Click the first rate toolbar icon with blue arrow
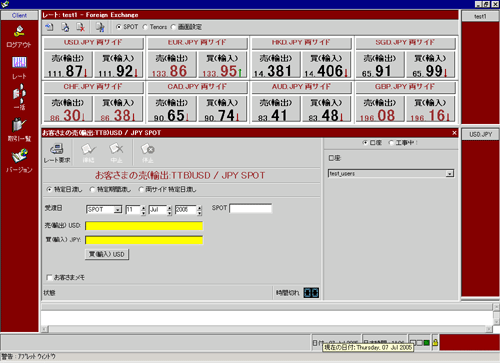The image size is (500, 363). 49,27
